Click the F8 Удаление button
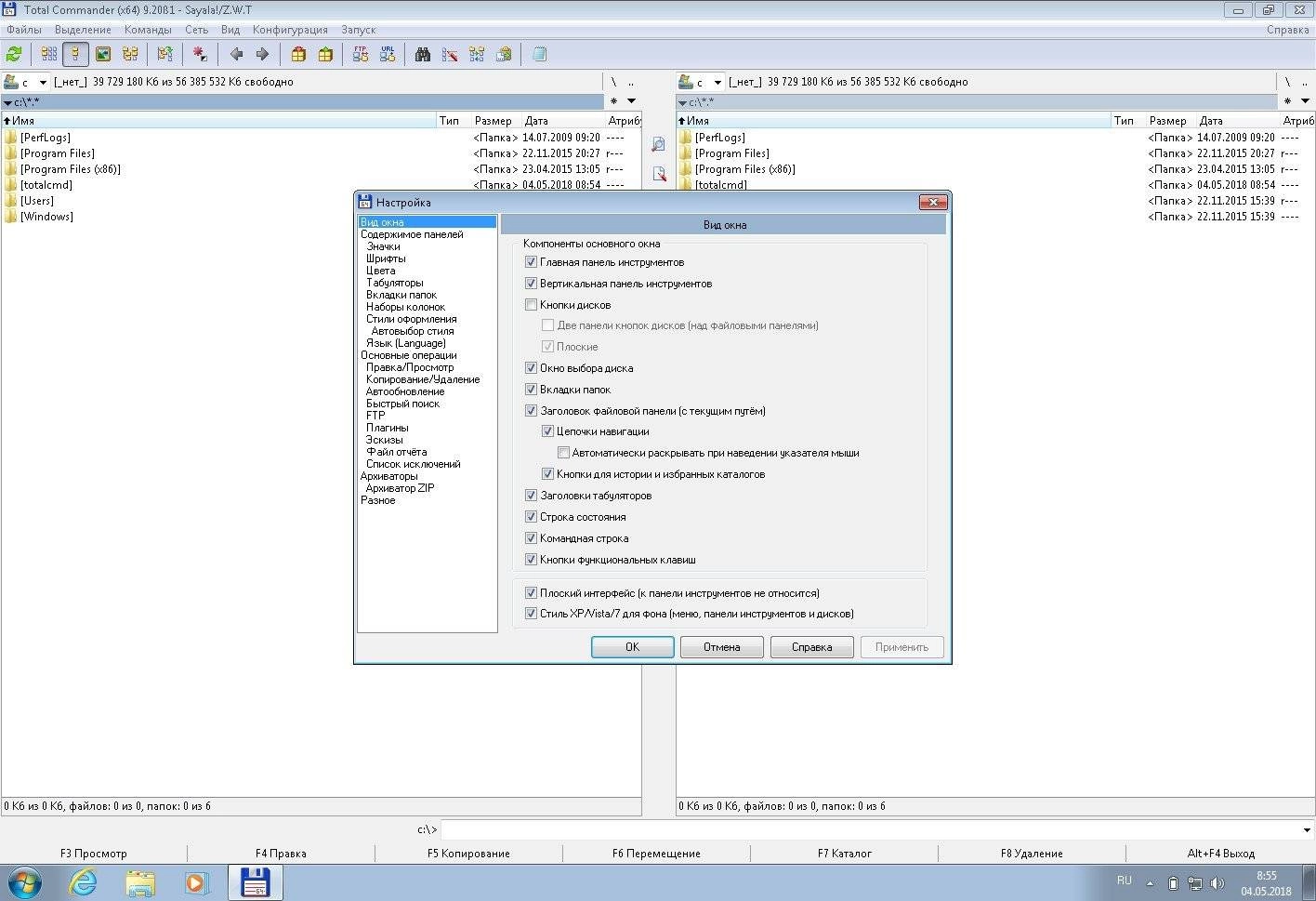The image size is (1316, 901). coord(1032,854)
